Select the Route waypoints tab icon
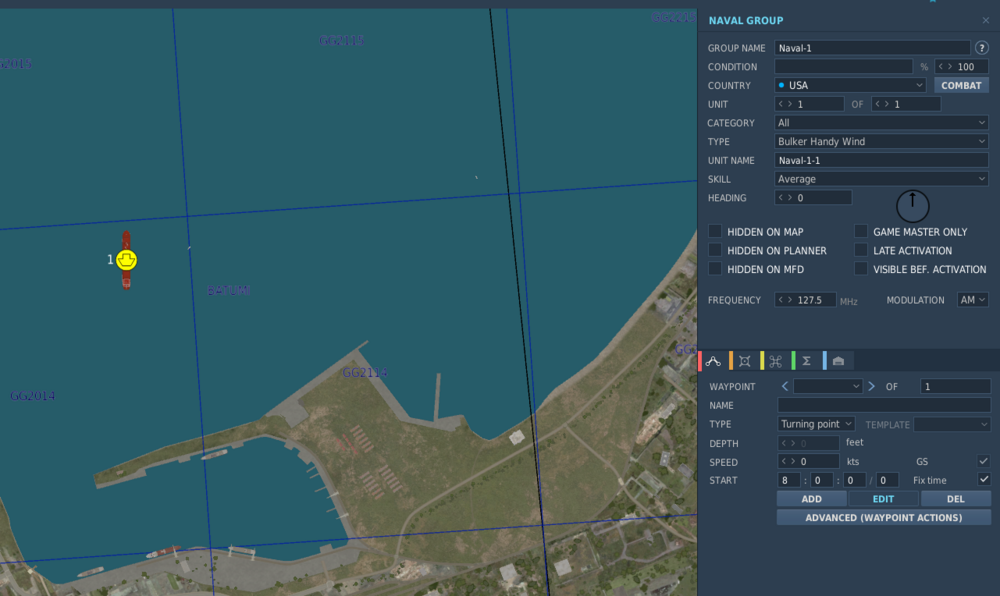1000x596 pixels. pyautogui.click(x=713, y=361)
